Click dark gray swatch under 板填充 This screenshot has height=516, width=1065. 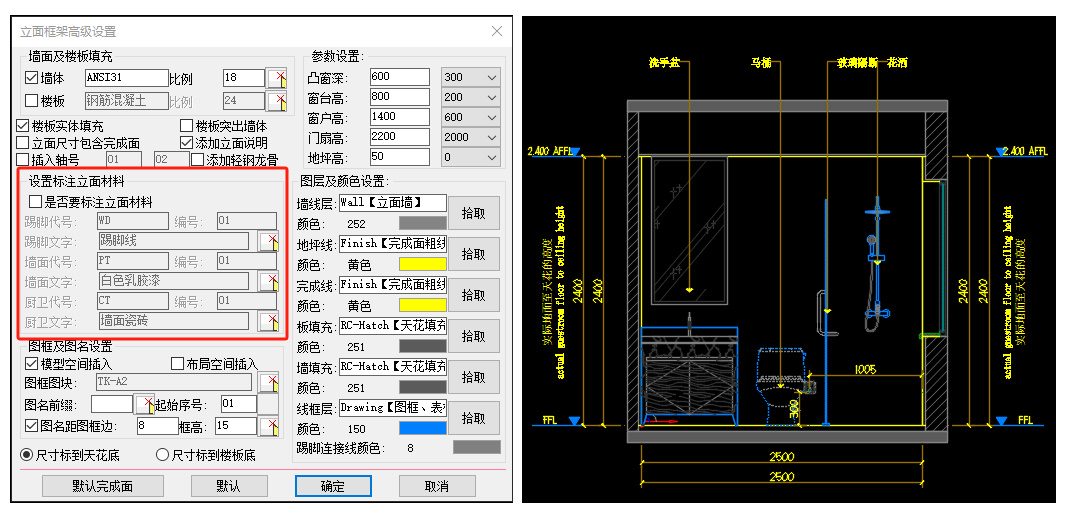point(422,346)
